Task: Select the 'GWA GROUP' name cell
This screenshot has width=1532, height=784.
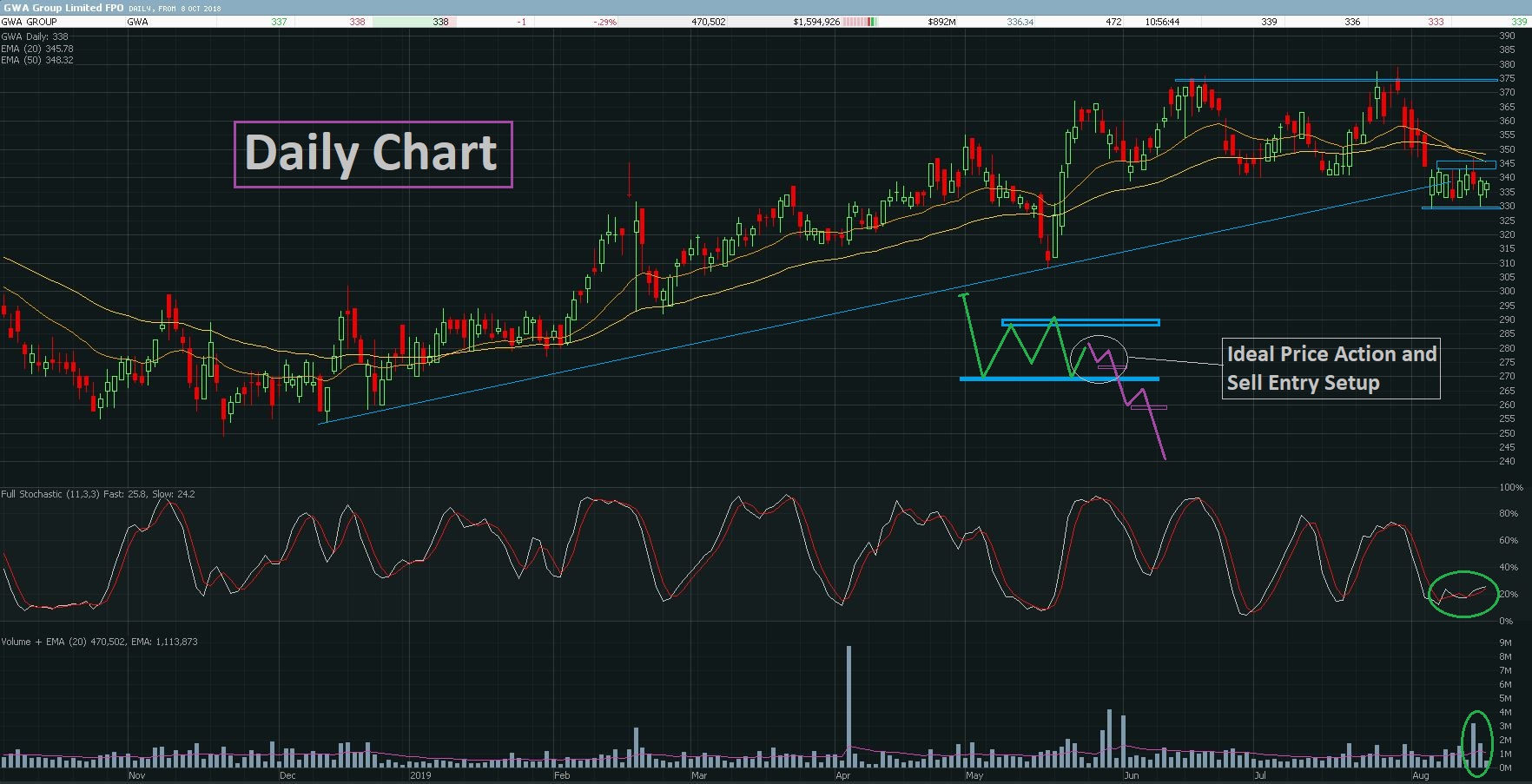Action: [x=30, y=22]
